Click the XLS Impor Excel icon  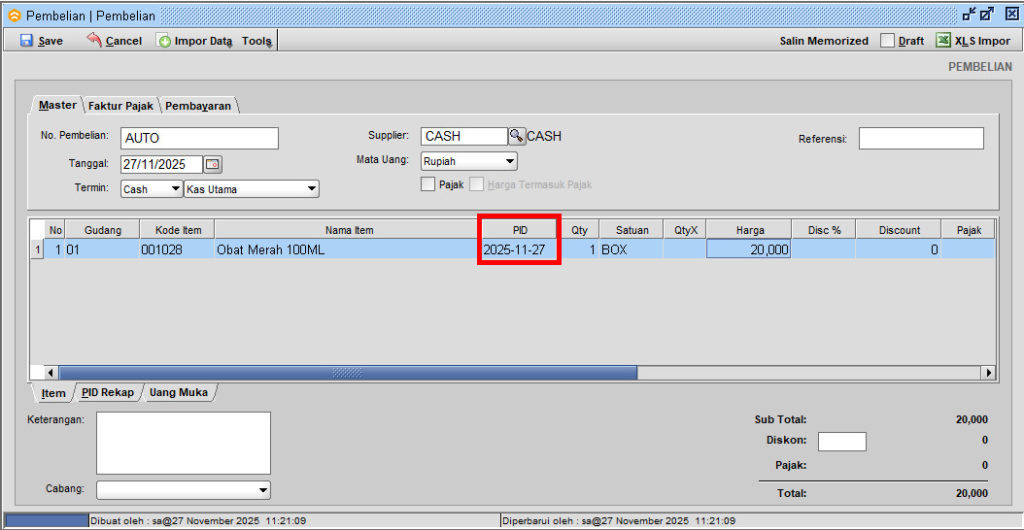point(942,41)
